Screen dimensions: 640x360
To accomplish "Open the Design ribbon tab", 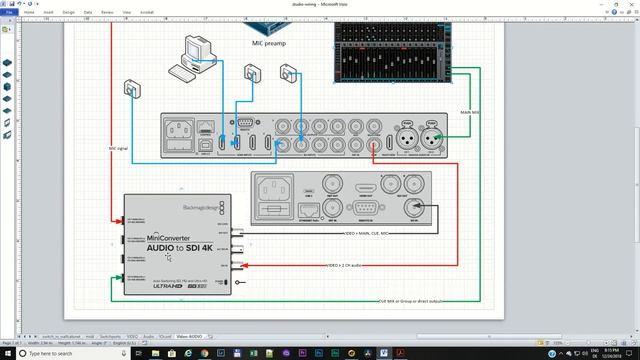I will tap(69, 12).
